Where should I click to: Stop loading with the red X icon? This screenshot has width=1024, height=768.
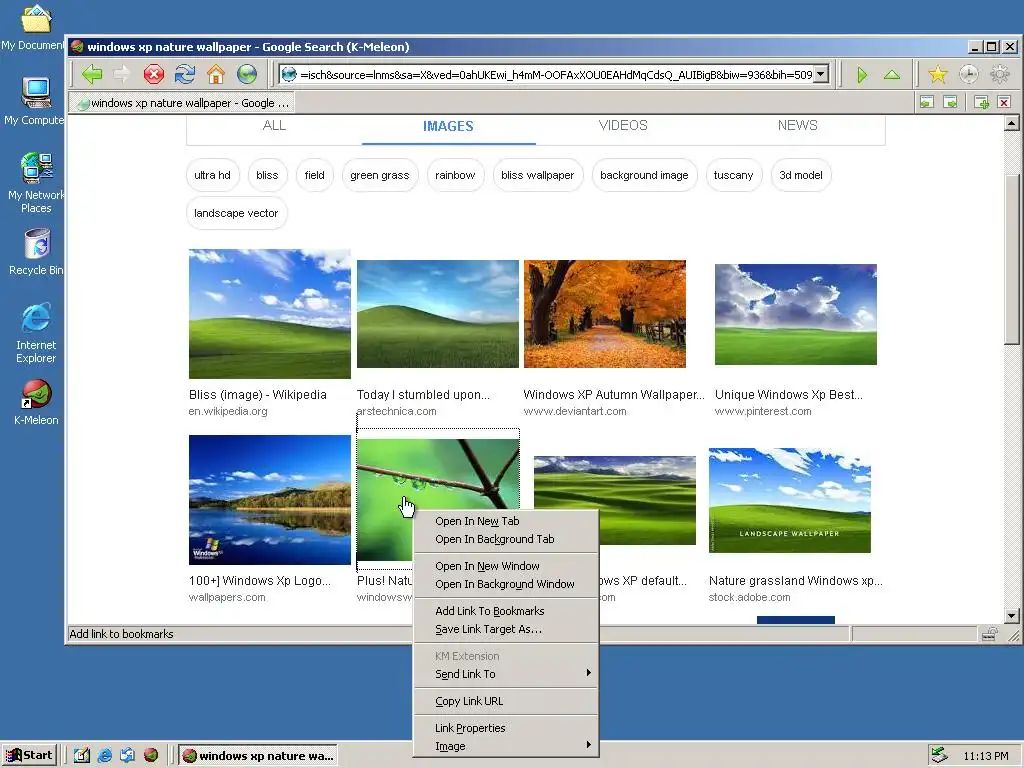[x=153, y=74]
